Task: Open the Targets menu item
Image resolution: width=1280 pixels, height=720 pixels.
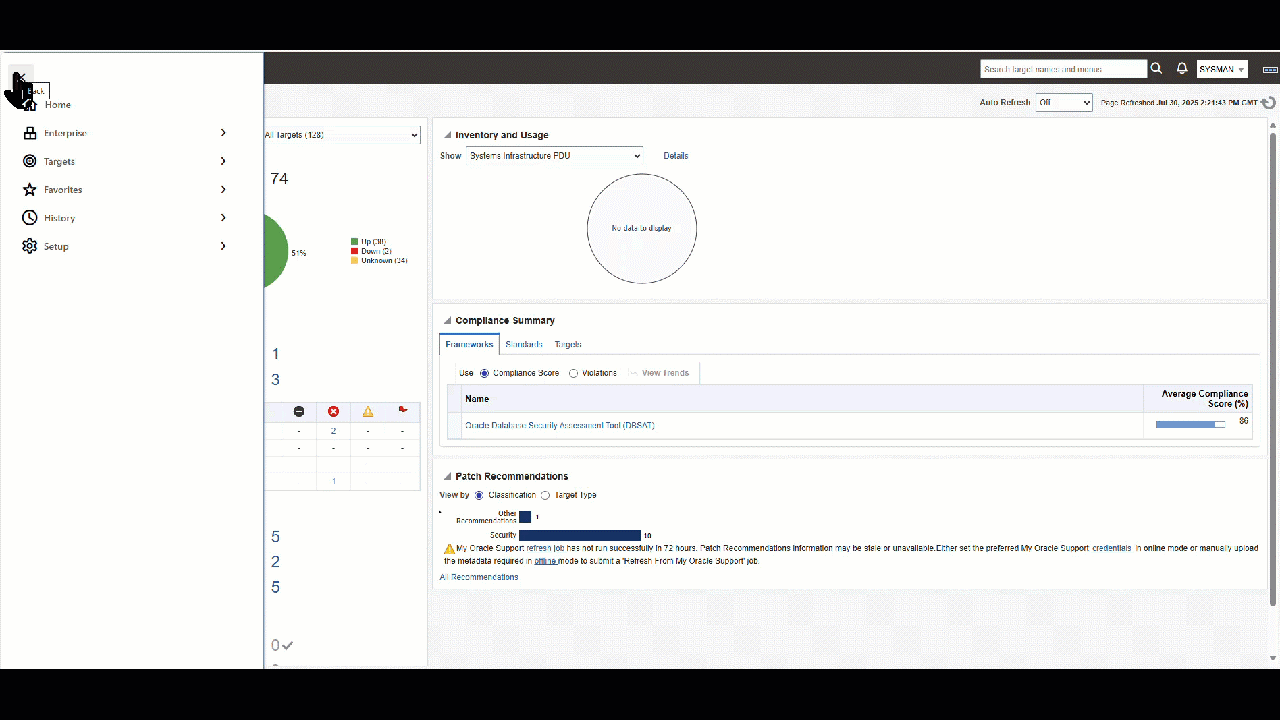Action: [59, 162]
